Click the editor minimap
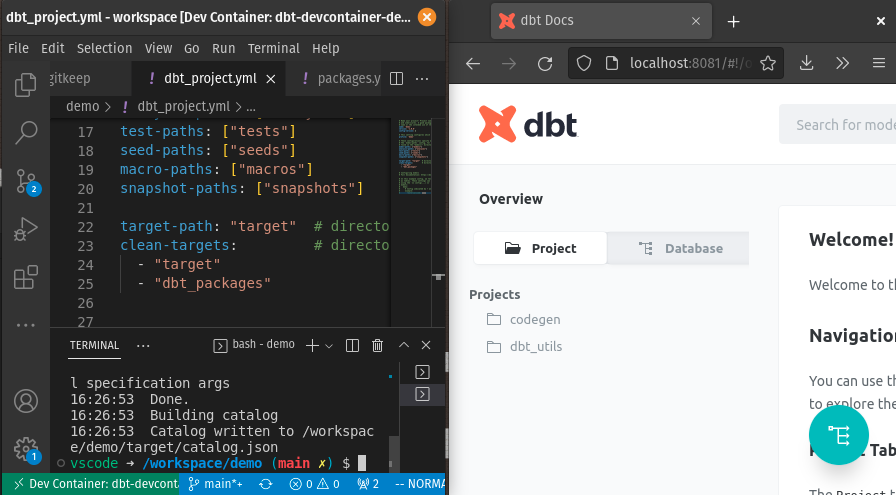This screenshot has width=896, height=495. coord(415,157)
